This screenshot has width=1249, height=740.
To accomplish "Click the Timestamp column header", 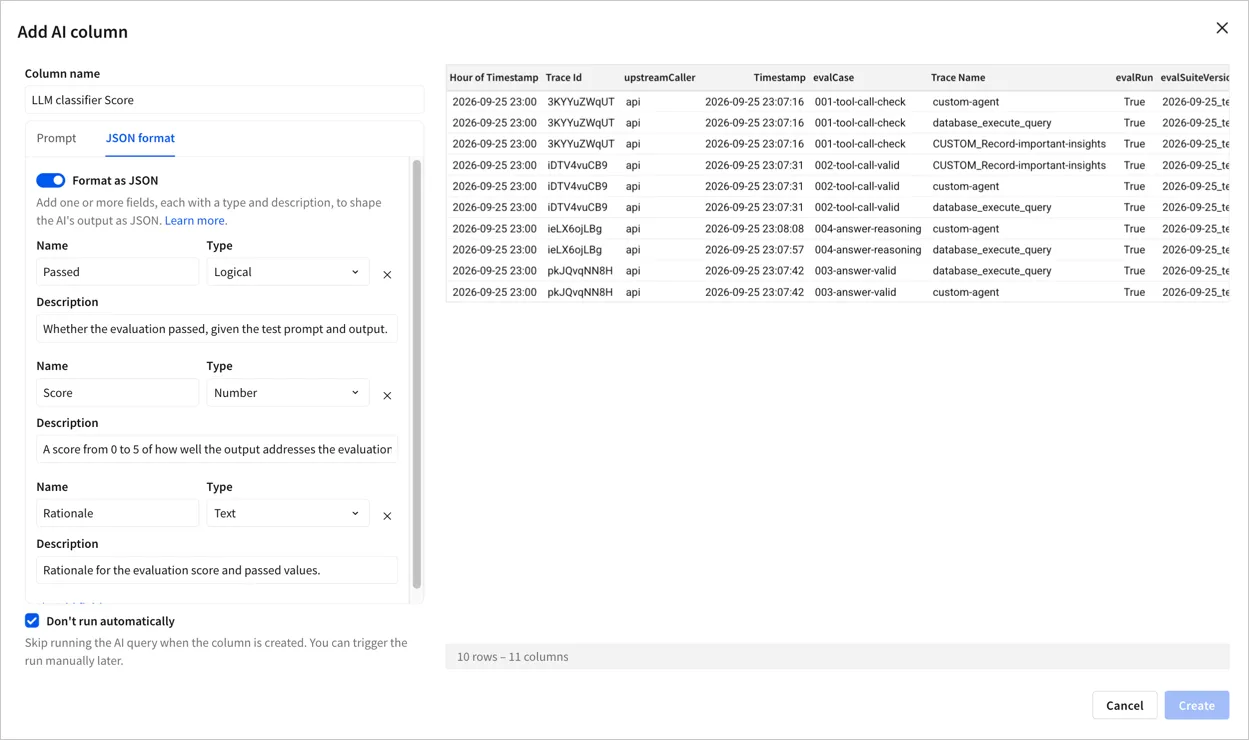I will [x=779, y=78].
